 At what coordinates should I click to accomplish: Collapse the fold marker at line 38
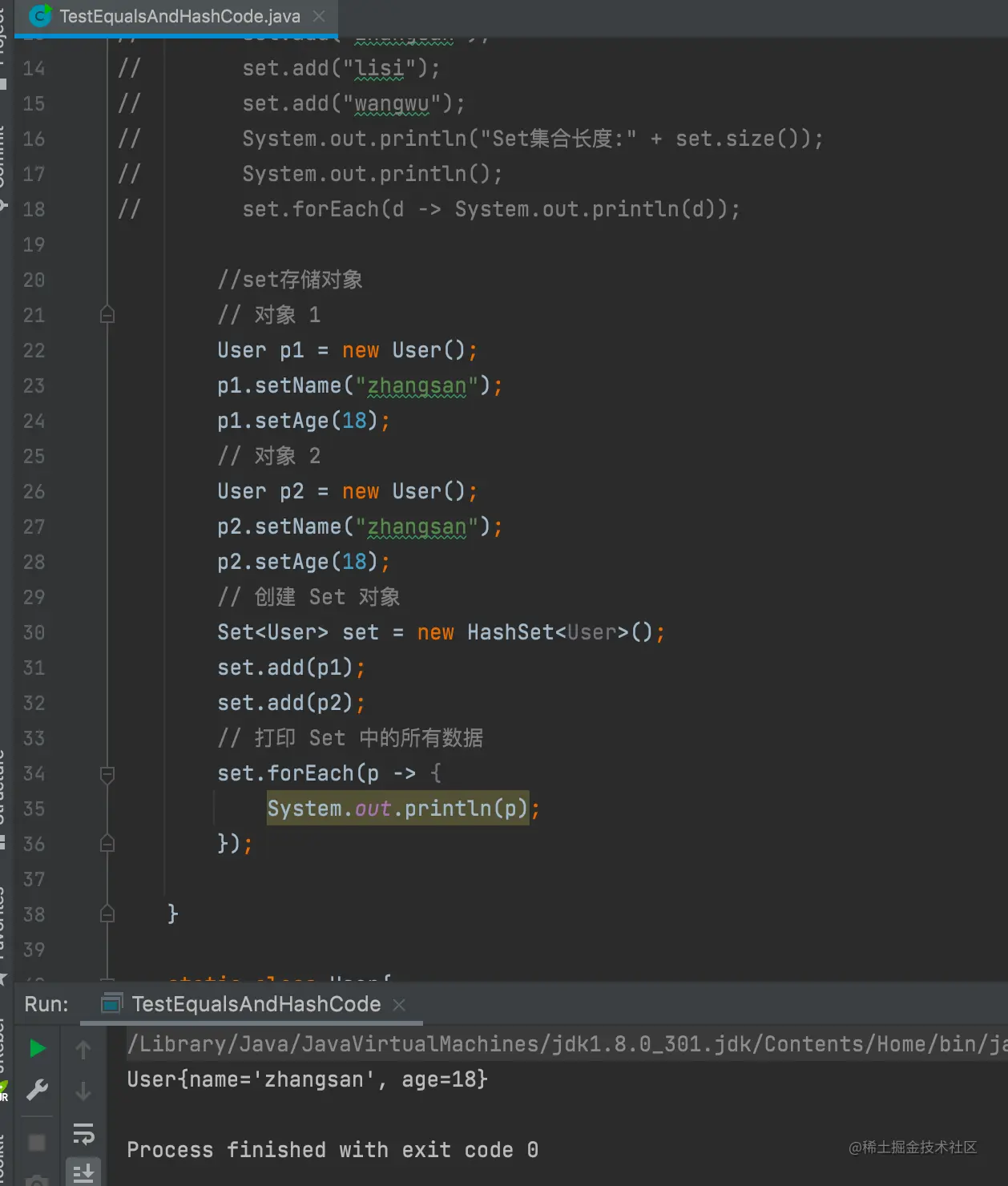pyautogui.click(x=107, y=914)
